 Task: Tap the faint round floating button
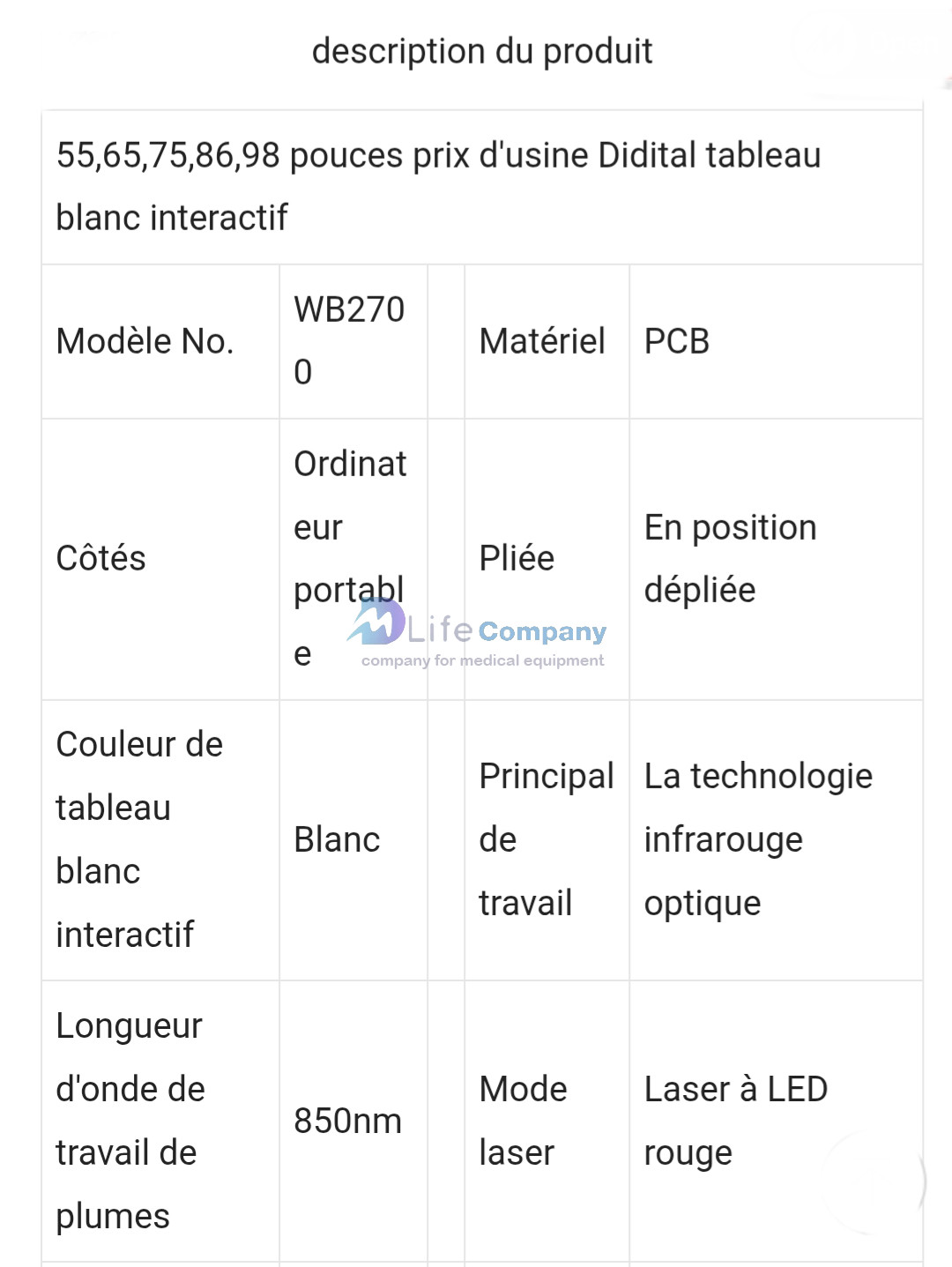click(874, 1180)
